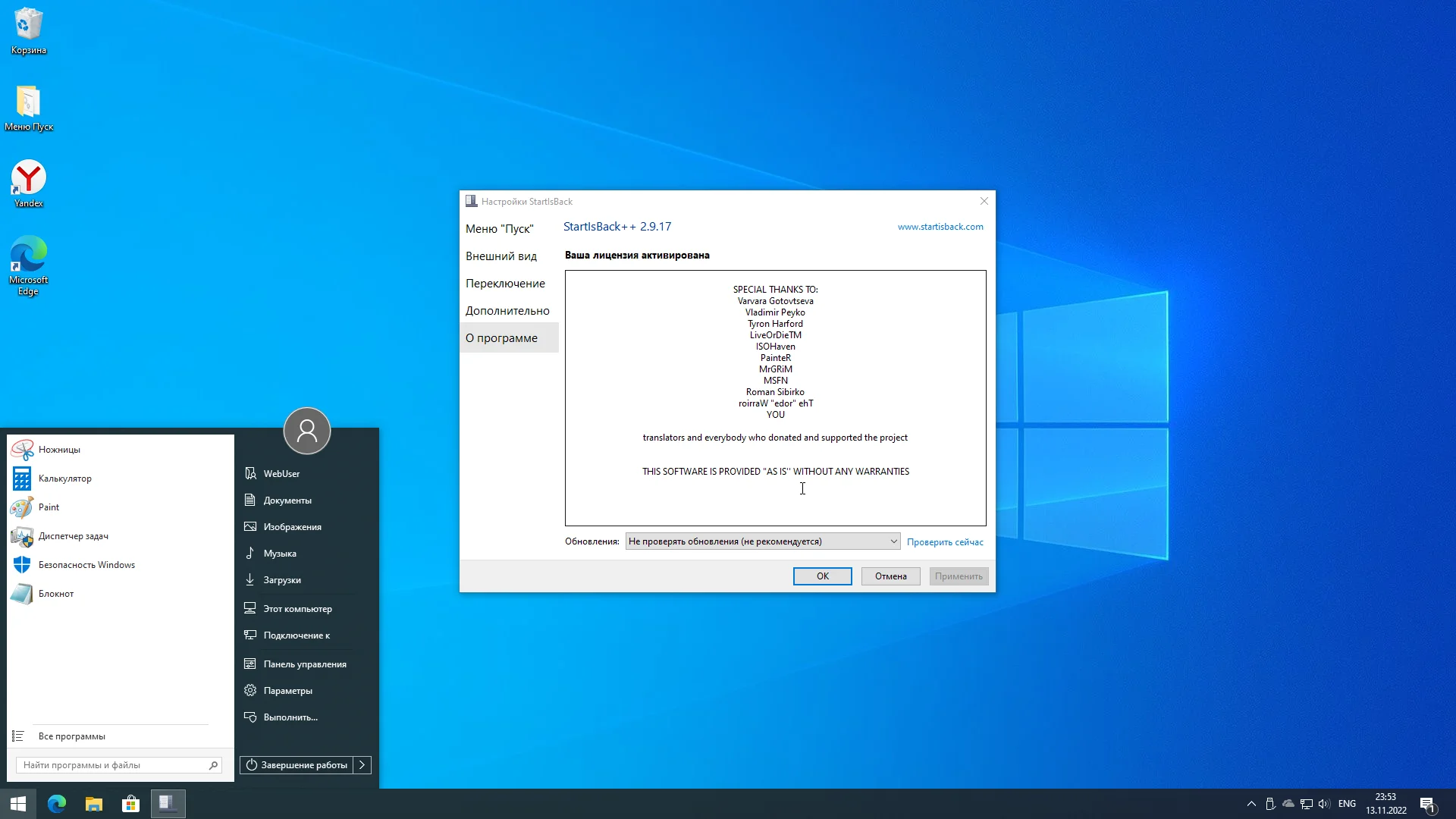Launch Блокнот from the start menu

55,594
